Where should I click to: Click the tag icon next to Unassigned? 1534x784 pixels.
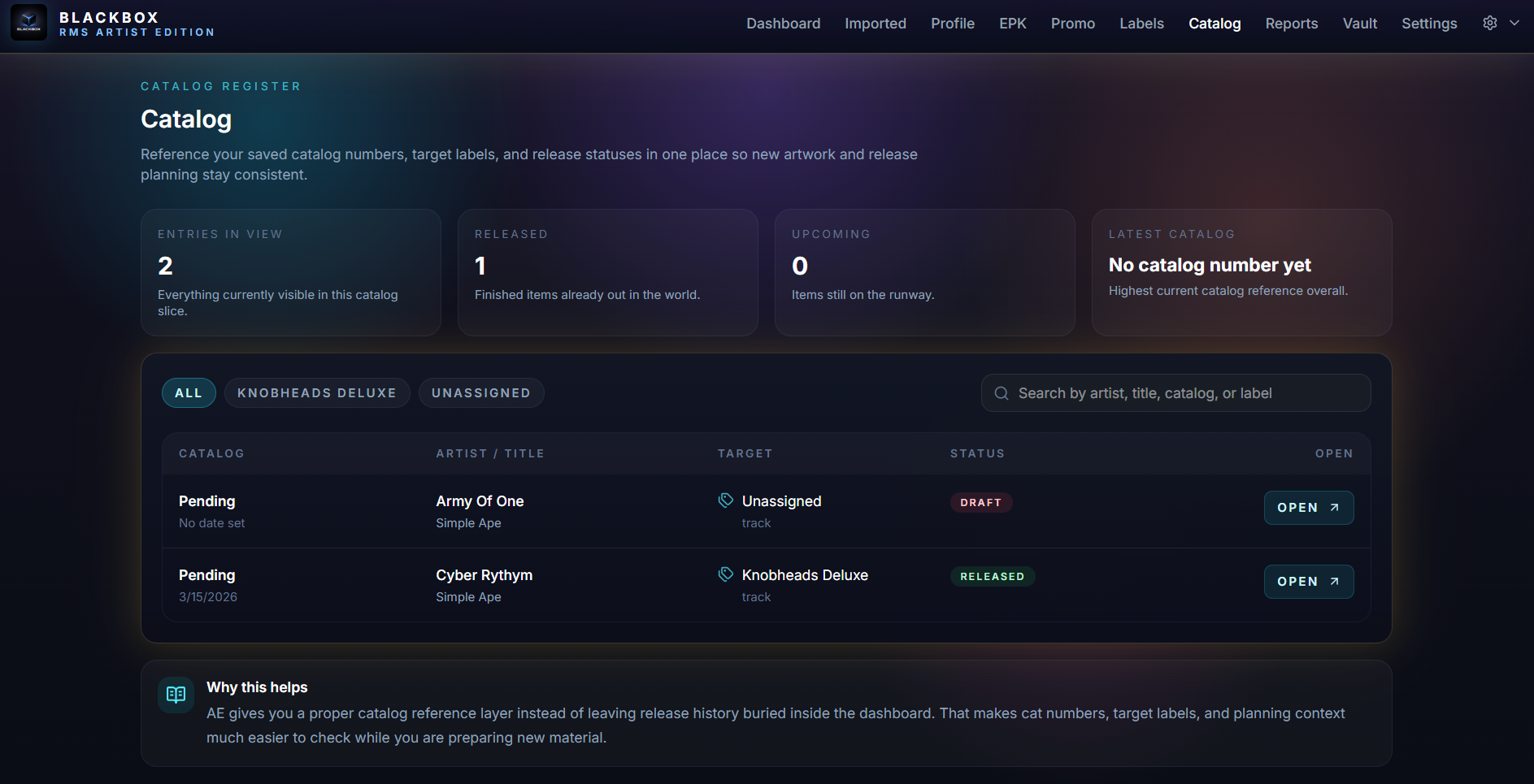(x=724, y=500)
